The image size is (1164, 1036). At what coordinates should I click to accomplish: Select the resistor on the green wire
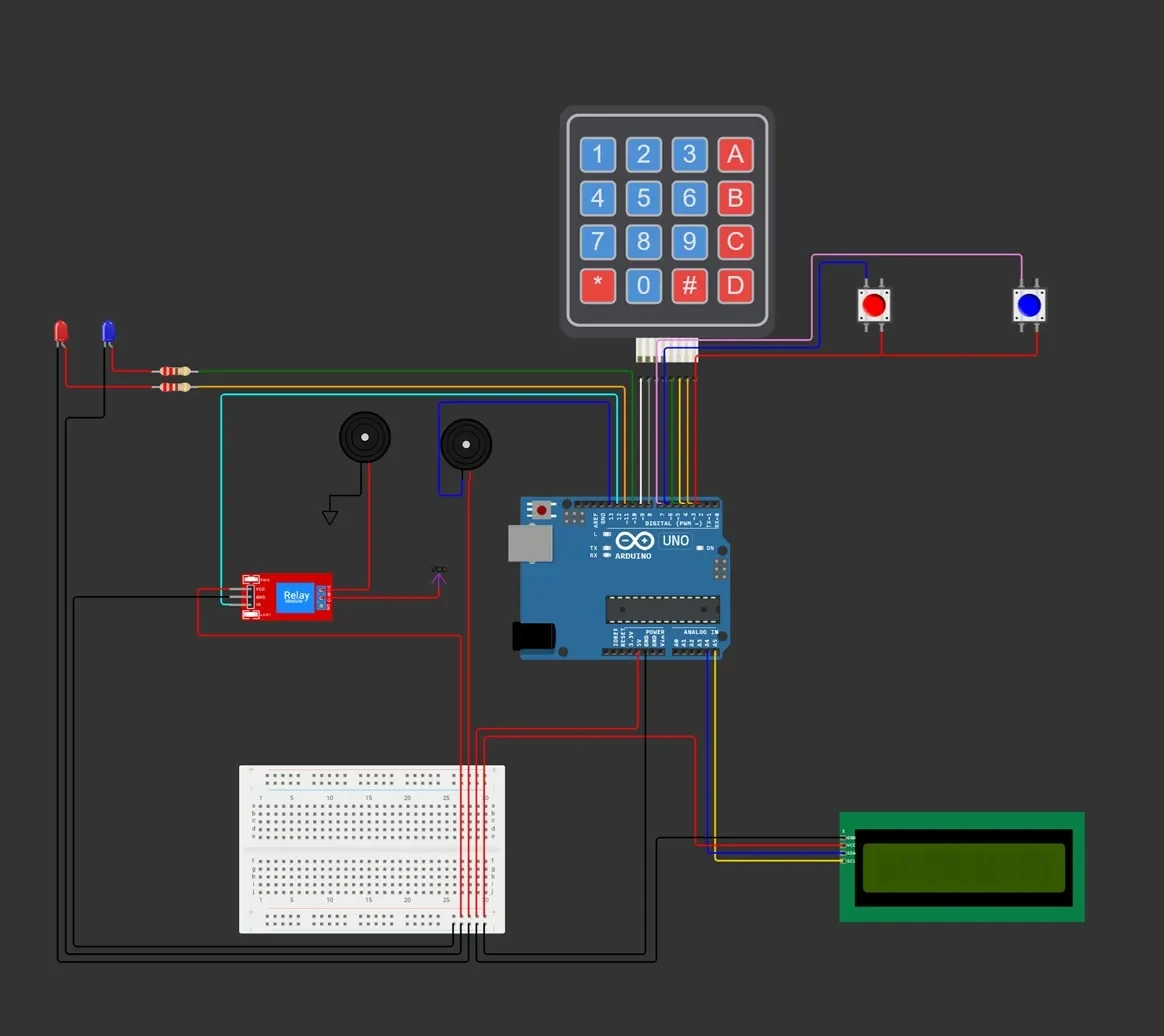tap(175, 371)
